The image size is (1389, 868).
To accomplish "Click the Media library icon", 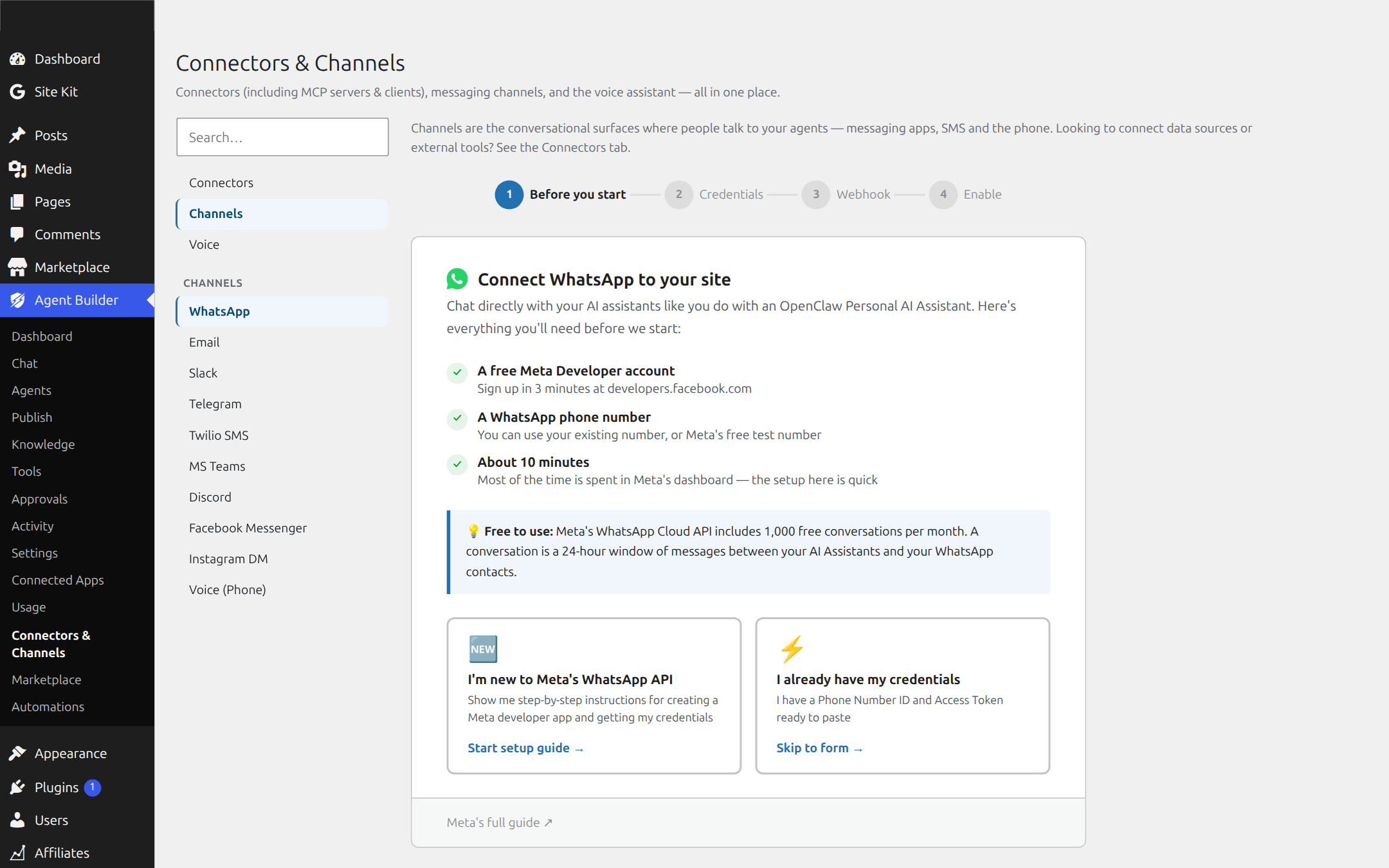I will (x=17, y=169).
